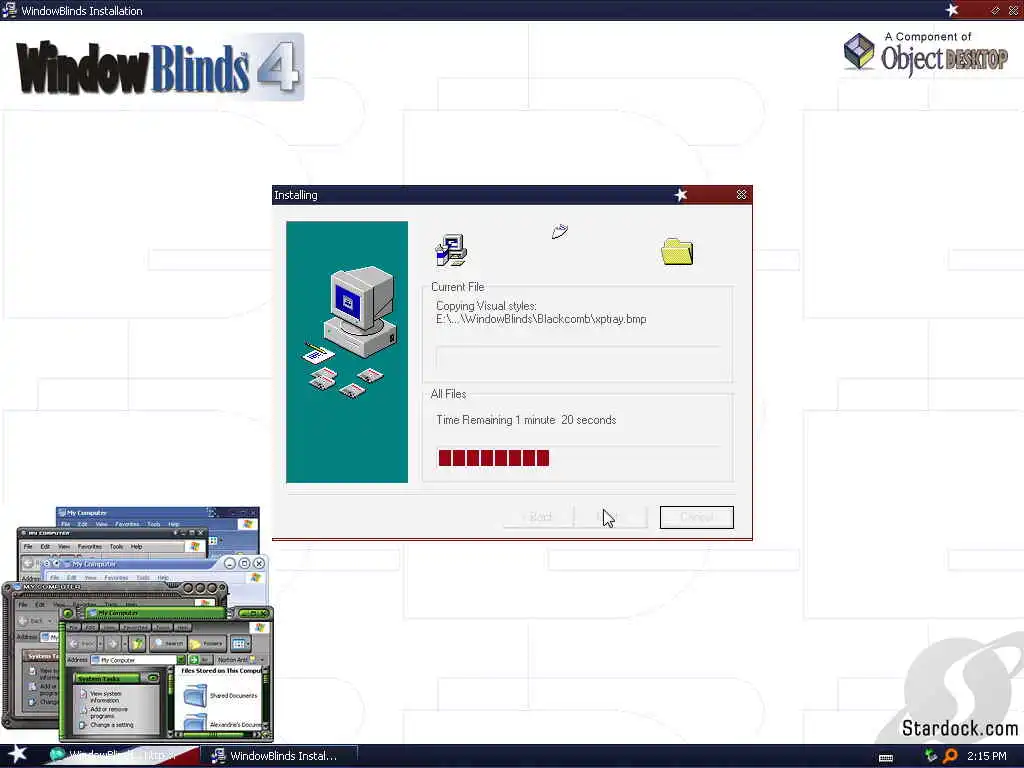The width and height of the screenshot is (1024, 768).
Task: Switch to the WindowBlinds Instal... taskbar item
Action: point(278,756)
